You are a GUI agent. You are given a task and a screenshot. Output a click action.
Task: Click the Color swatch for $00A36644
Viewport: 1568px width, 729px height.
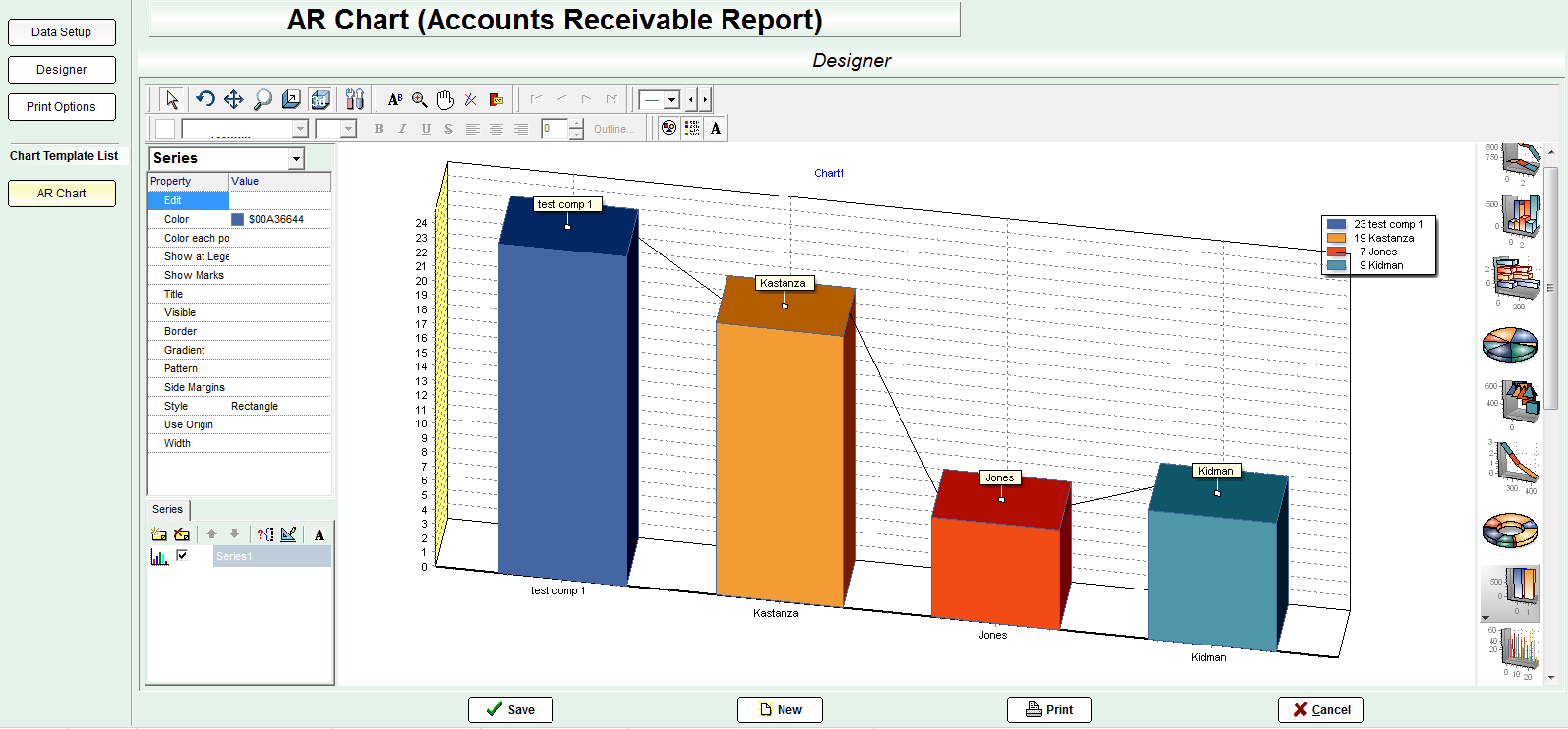(237, 219)
